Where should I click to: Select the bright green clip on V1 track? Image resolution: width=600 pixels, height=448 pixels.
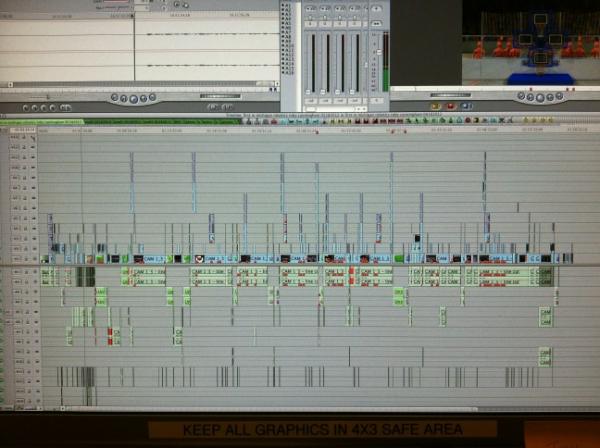pos(399,259)
